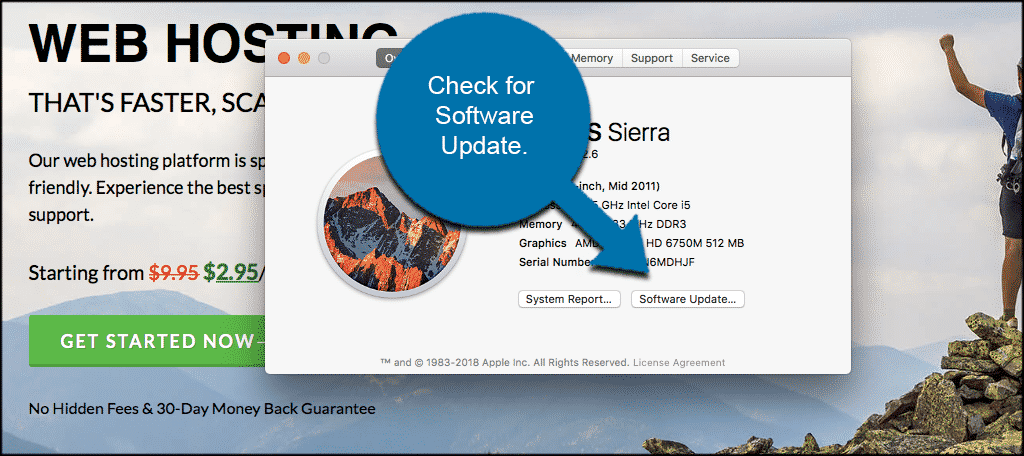Click the Memory specification label row
Viewport: 1024px width, 456px height.
[541, 224]
